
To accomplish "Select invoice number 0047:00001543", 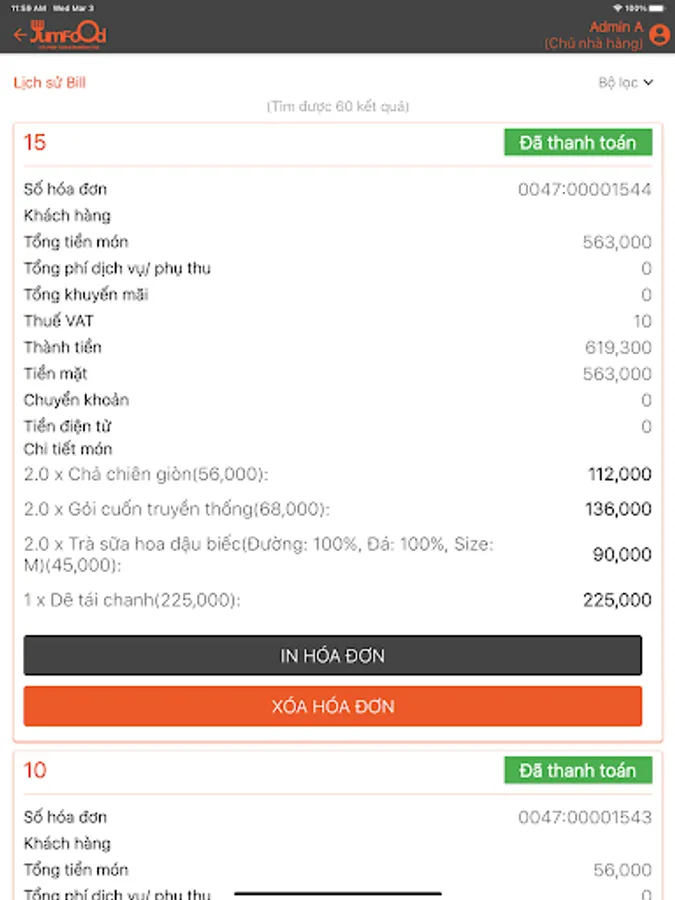I will 584,817.
